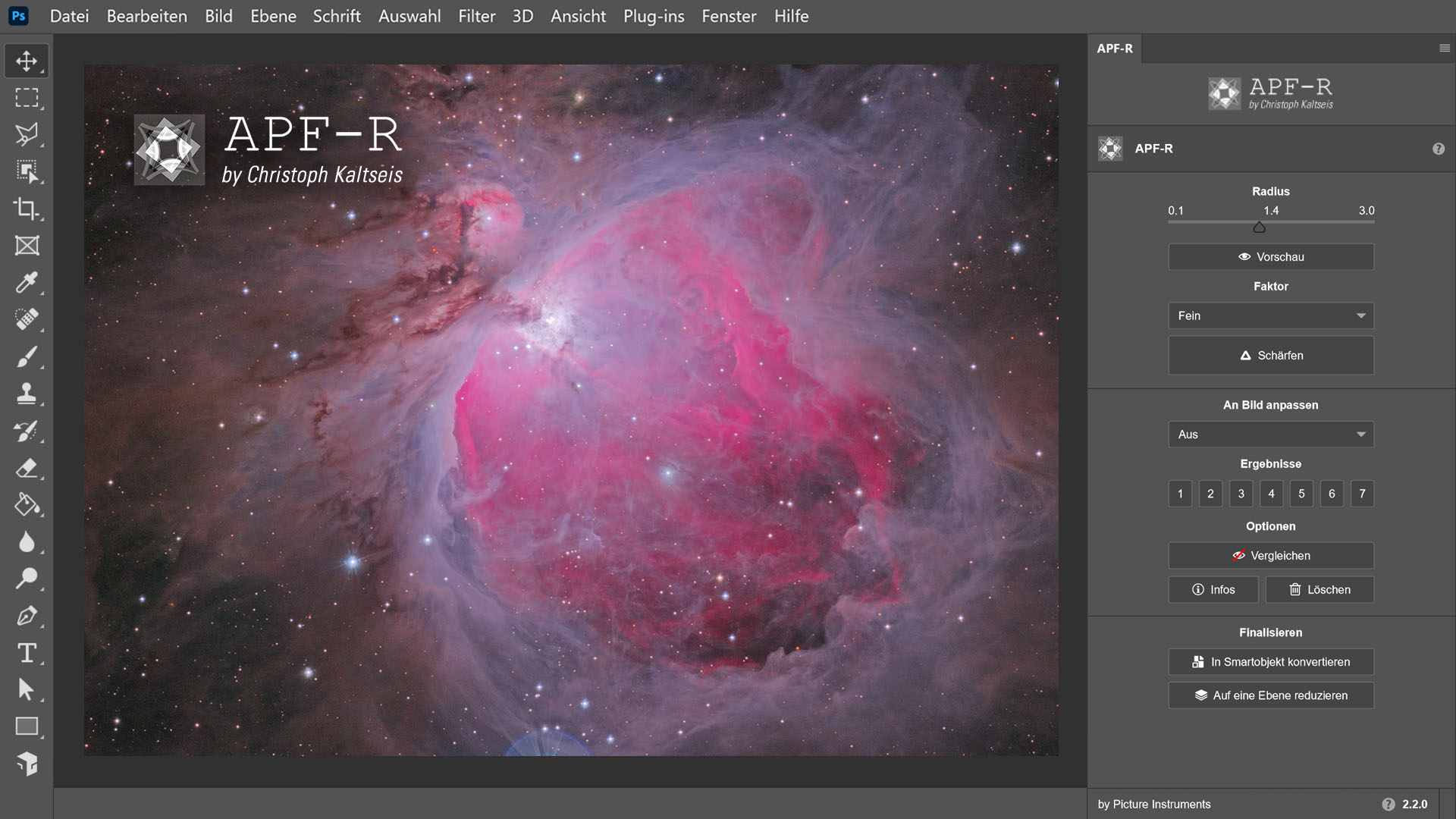1456x819 pixels.
Task: Select the Healing Brush tool
Action: pyautogui.click(x=27, y=319)
